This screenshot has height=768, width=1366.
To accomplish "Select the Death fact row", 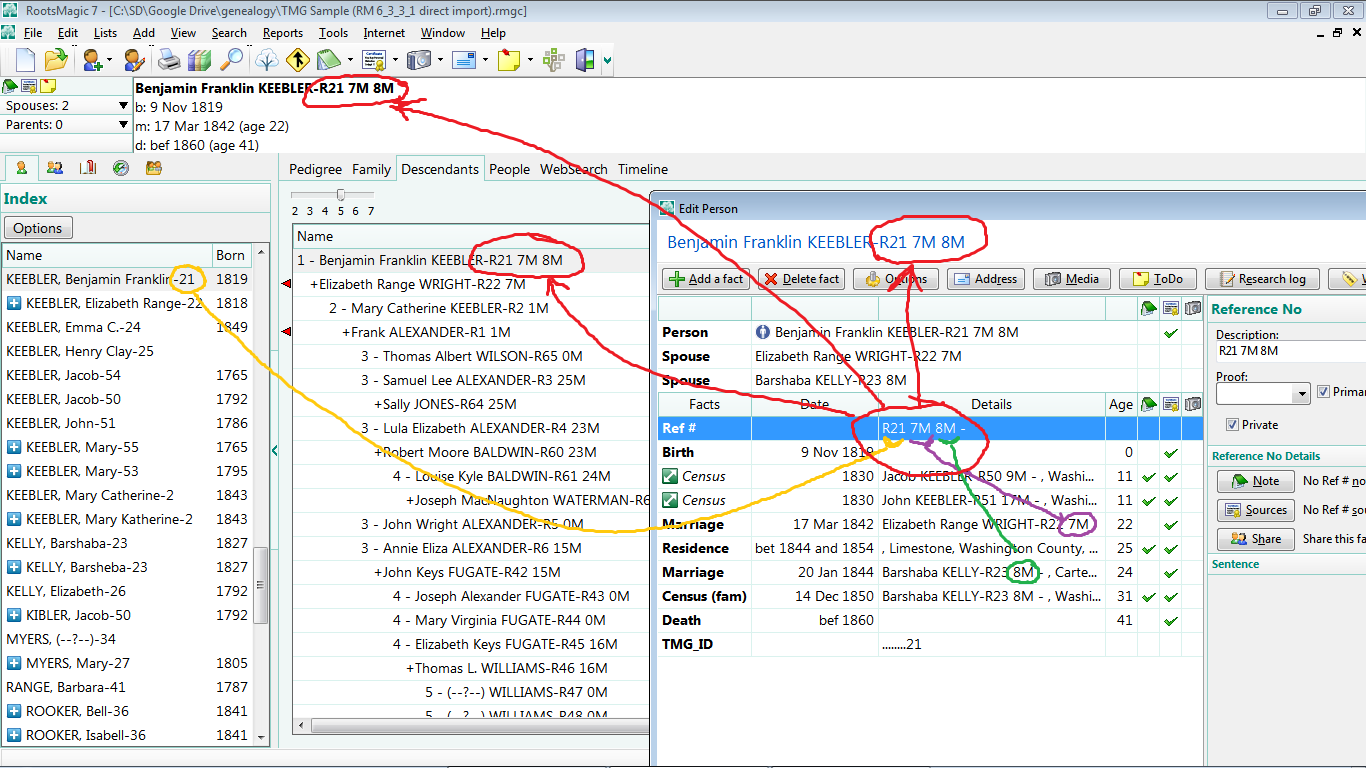I will pos(931,620).
